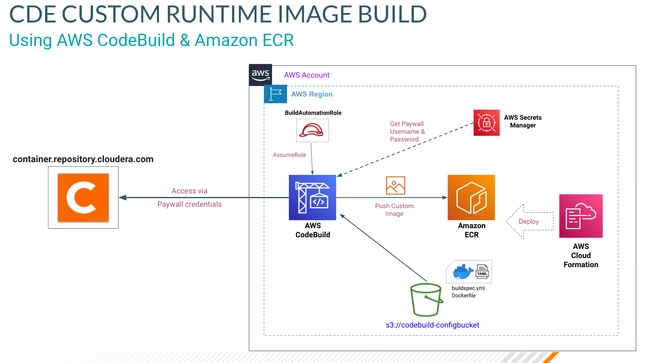Screen dimensions: 660x363
Task: Click the AWS Secrets Manager icon
Action: tap(486, 123)
